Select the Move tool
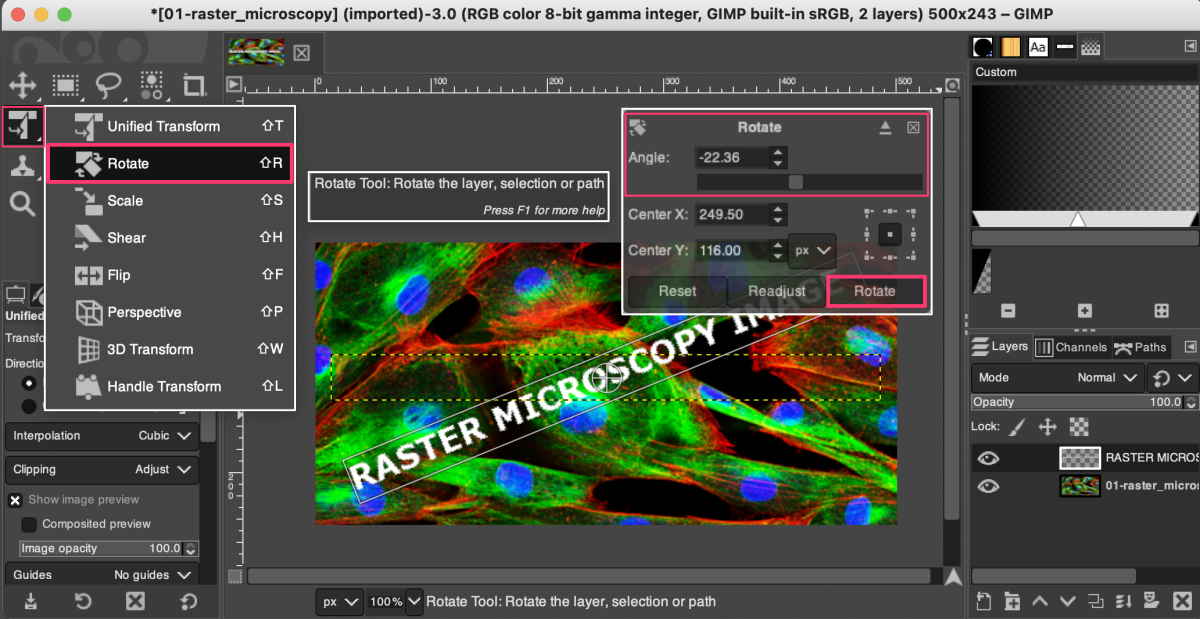 22,84
